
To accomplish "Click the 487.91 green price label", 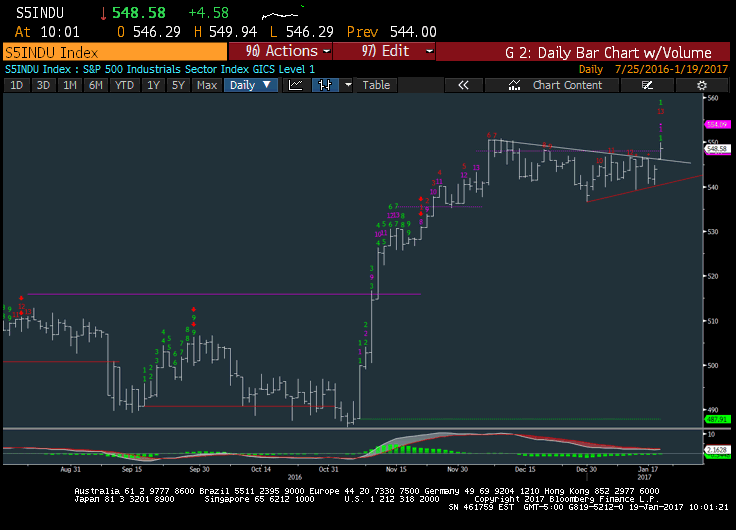I will click(x=717, y=419).
